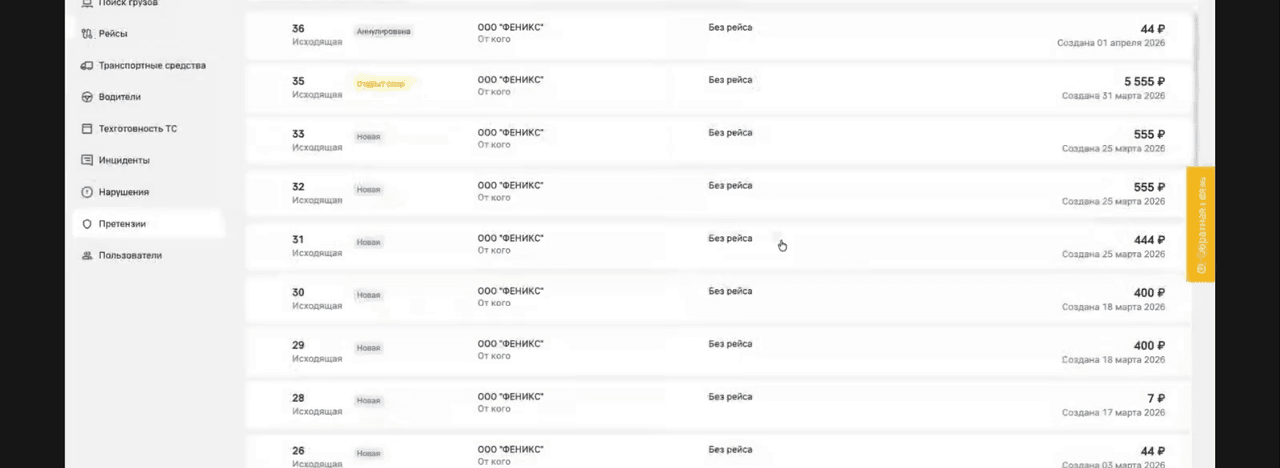
Task: Select the 7 ₽ amount
Action: (x=1157, y=399)
